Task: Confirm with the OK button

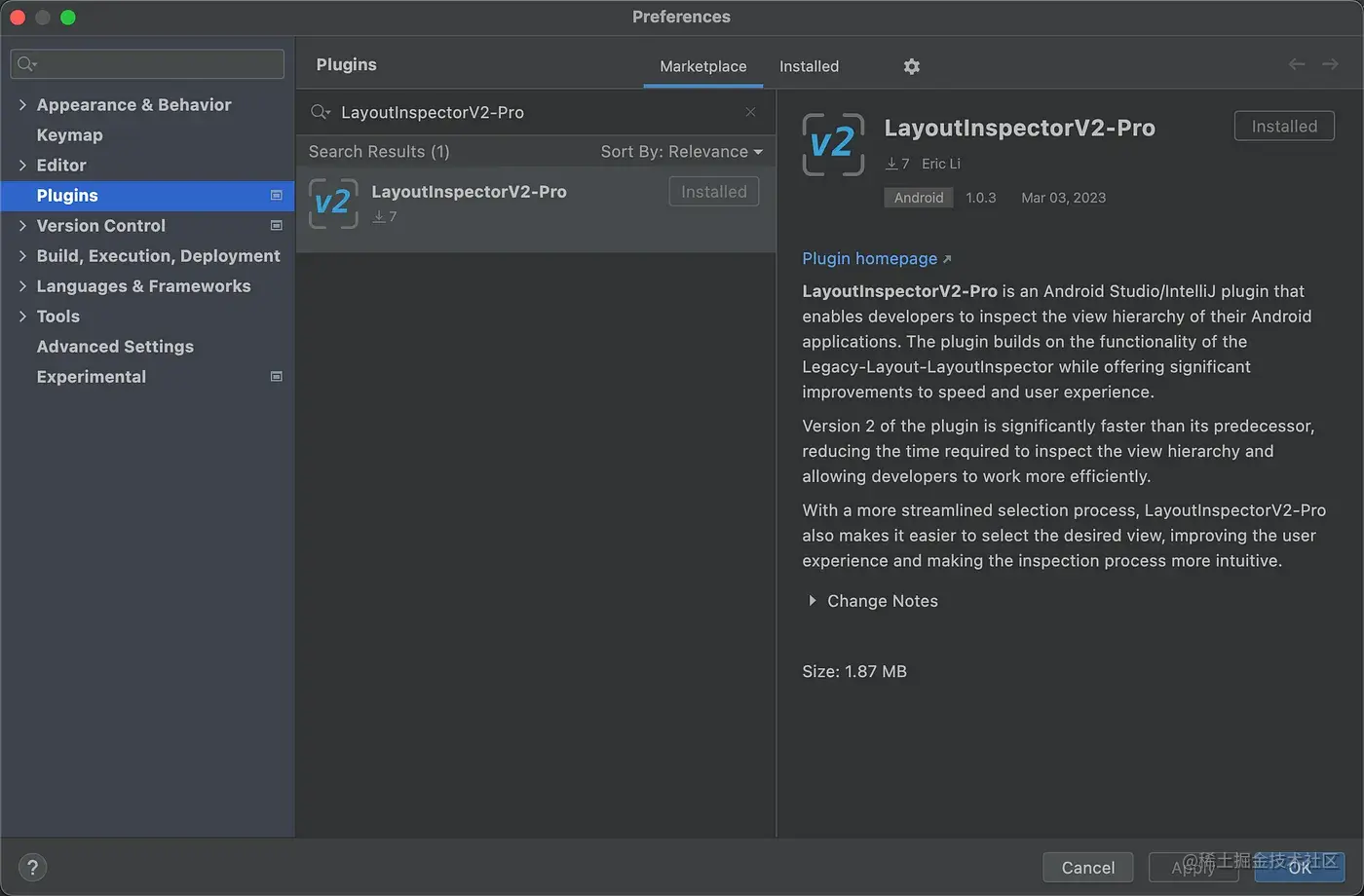Action: pos(1300,867)
